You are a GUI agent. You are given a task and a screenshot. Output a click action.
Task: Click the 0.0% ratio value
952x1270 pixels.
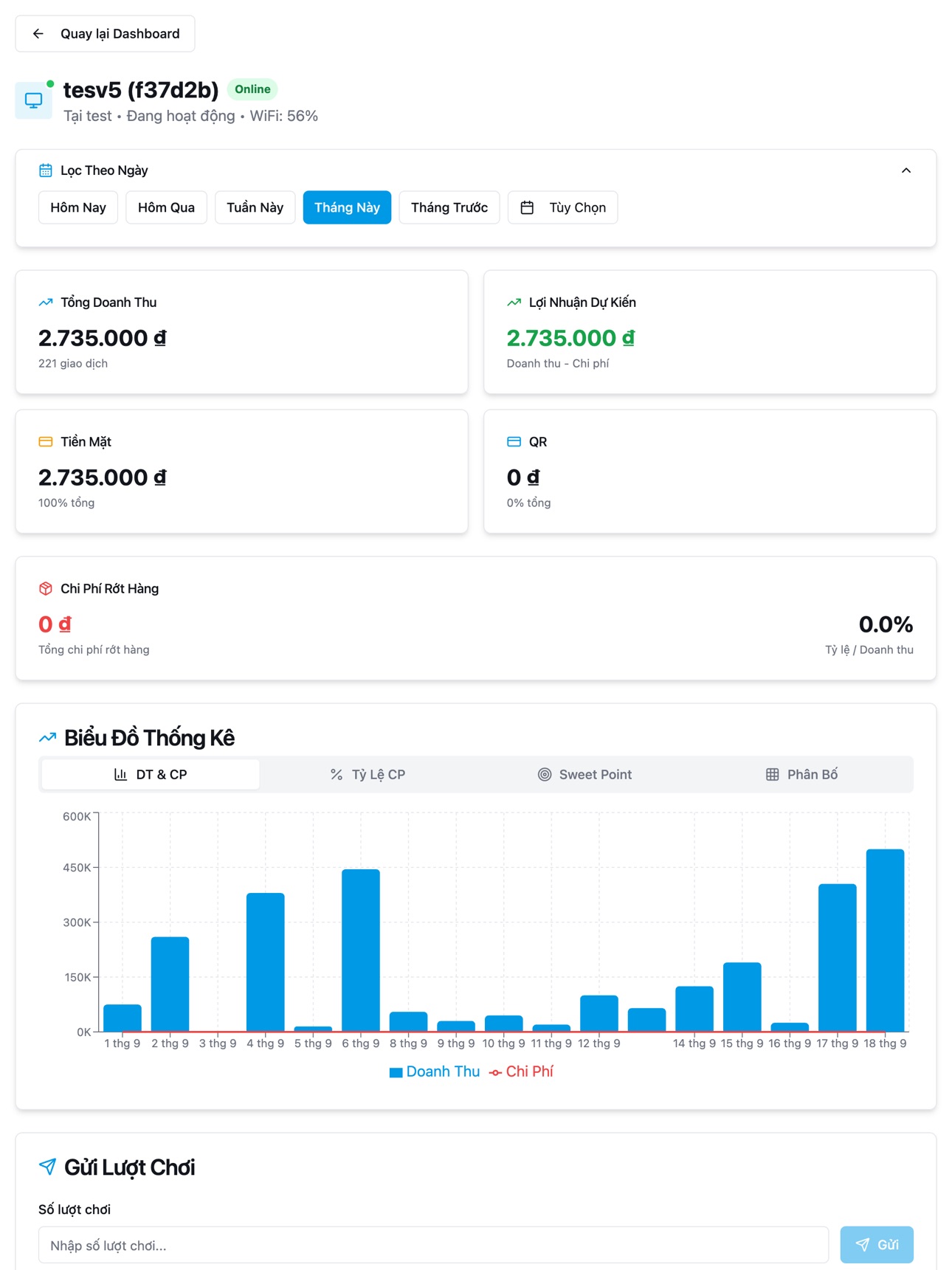tap(886, 624)
